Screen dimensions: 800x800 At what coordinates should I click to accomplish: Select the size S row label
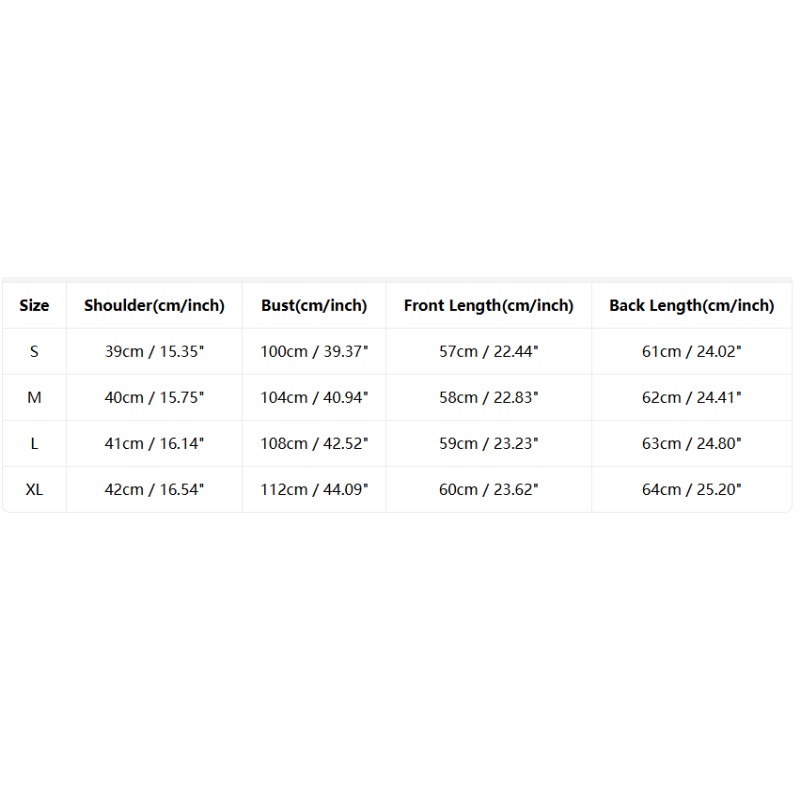pos(34,352)
